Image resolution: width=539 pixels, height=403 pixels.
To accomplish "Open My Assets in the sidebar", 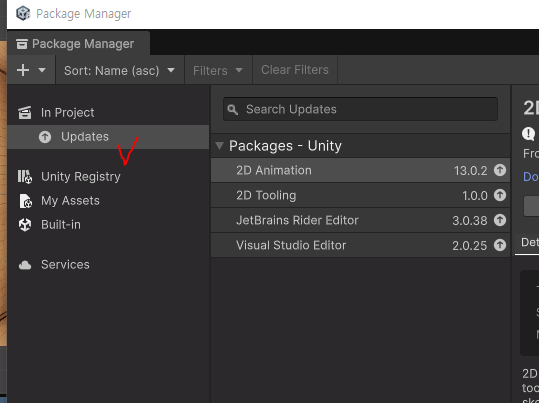I will [108, 201].
